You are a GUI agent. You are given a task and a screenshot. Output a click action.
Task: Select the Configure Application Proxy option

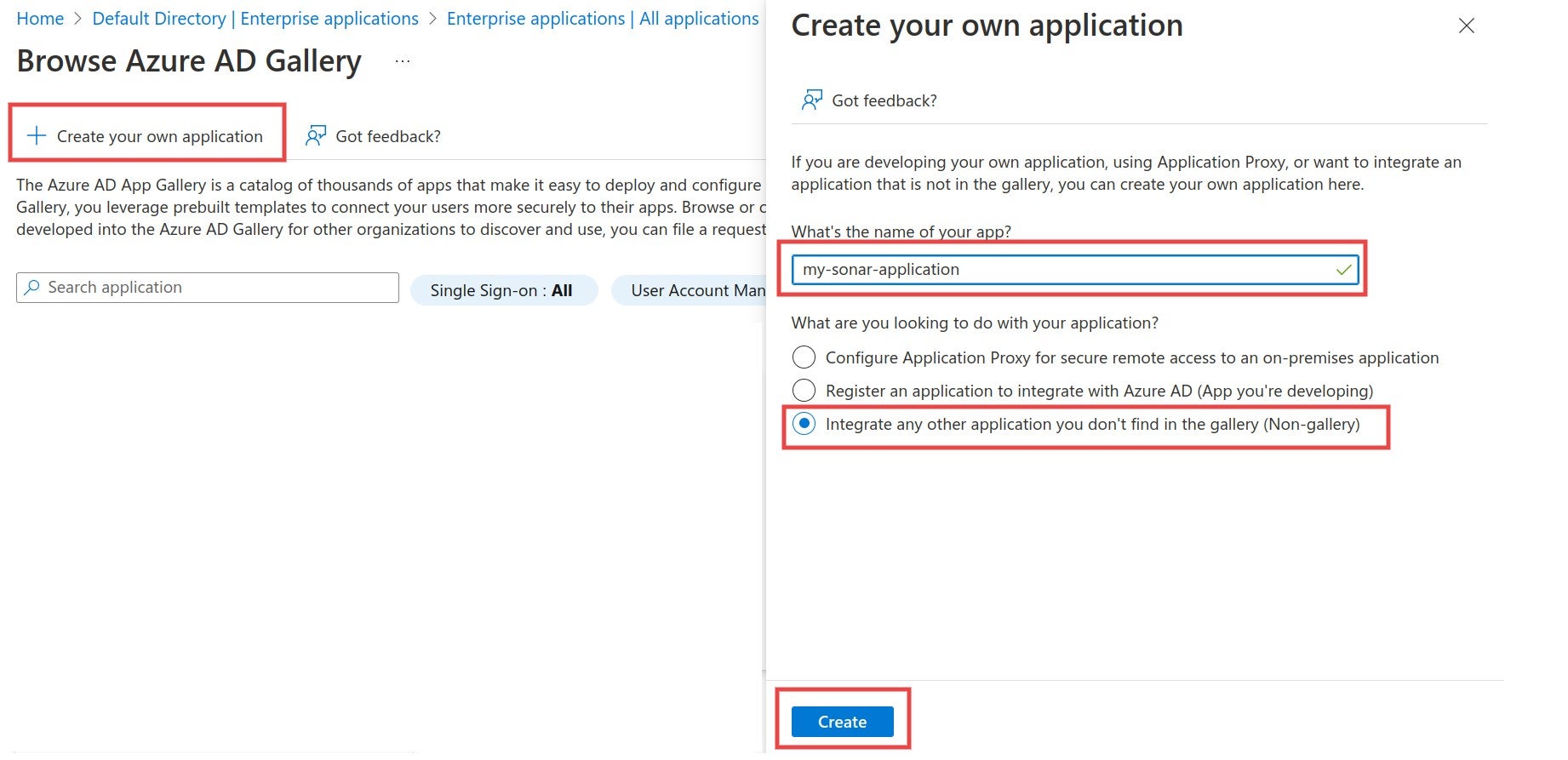(804, 357)
